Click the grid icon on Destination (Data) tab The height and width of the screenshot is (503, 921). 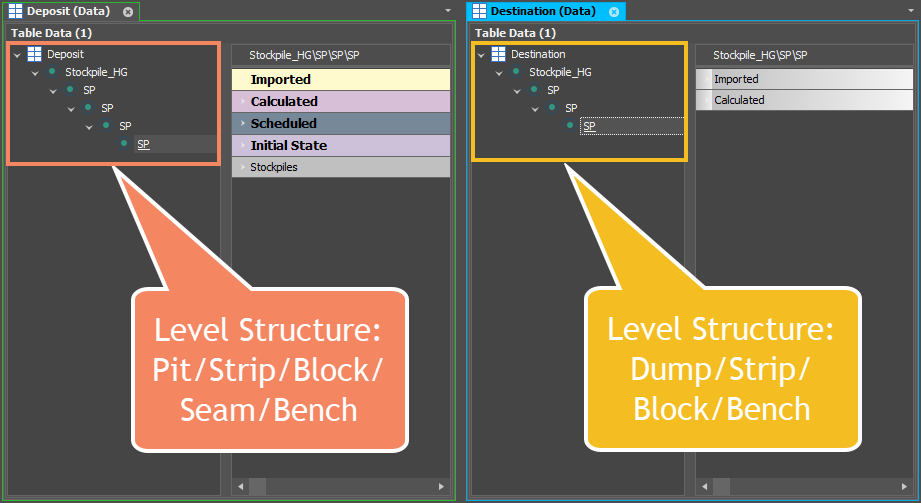[x=479, y=11]
